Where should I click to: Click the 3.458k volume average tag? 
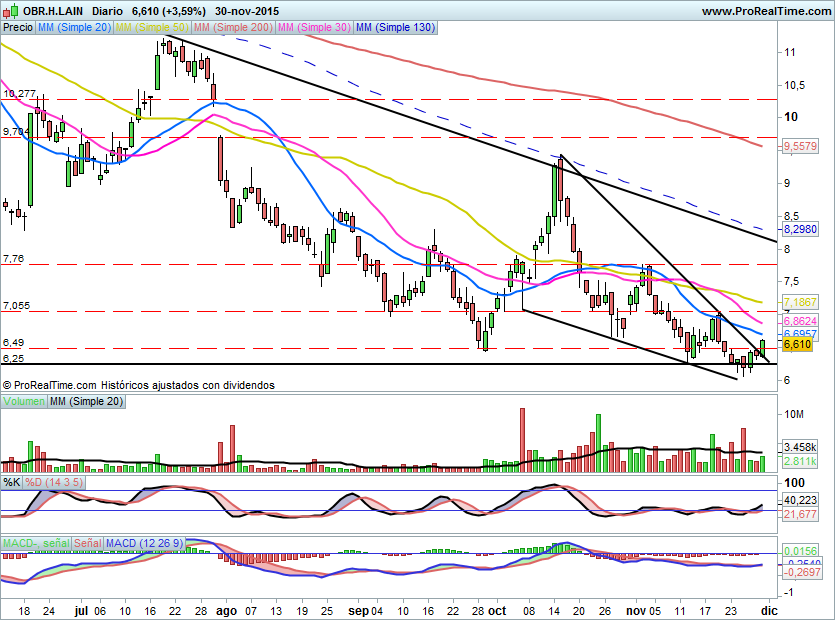pyautogui.click(x=800, y=447)
